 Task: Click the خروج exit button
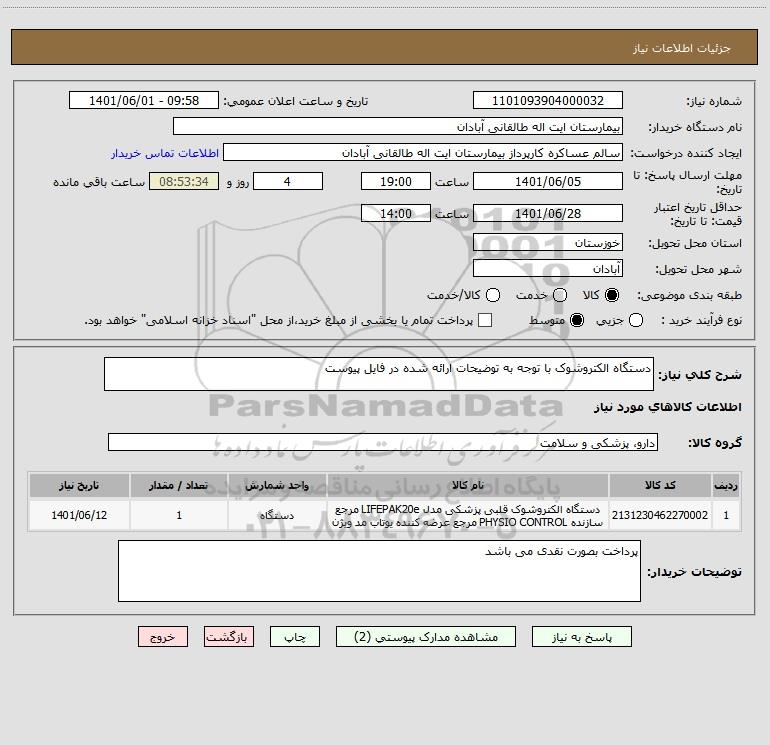point(163,637)
